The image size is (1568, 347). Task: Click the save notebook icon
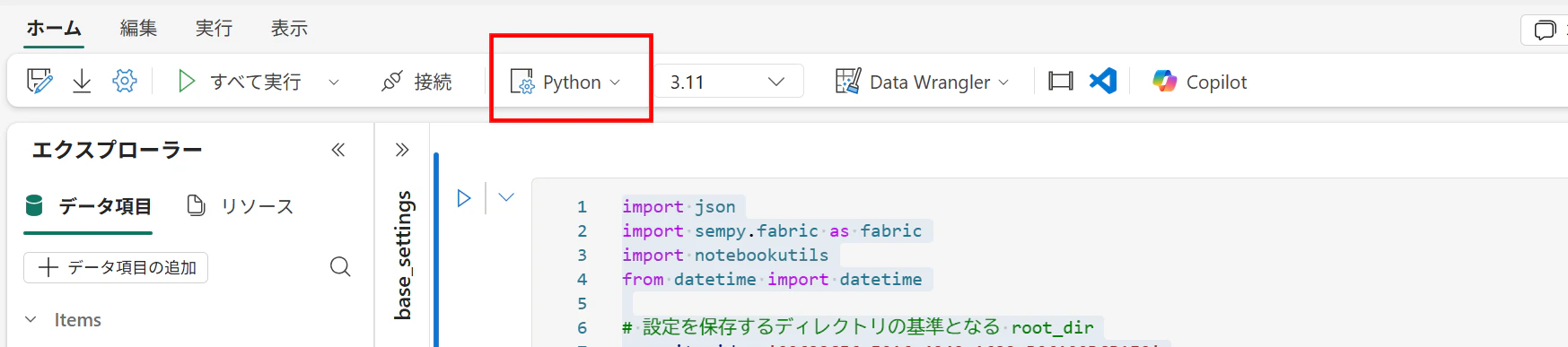(39, 82)
